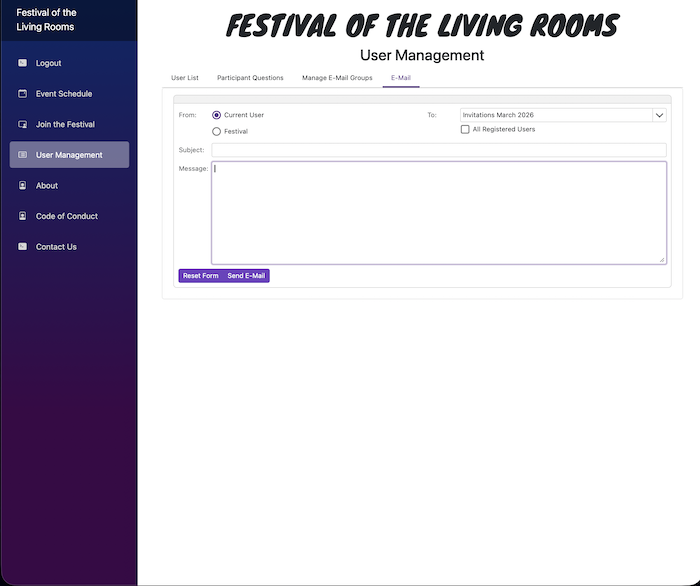
Task: Click Festival of the Living Rooms sidebar title
Action: pos(46,20)
